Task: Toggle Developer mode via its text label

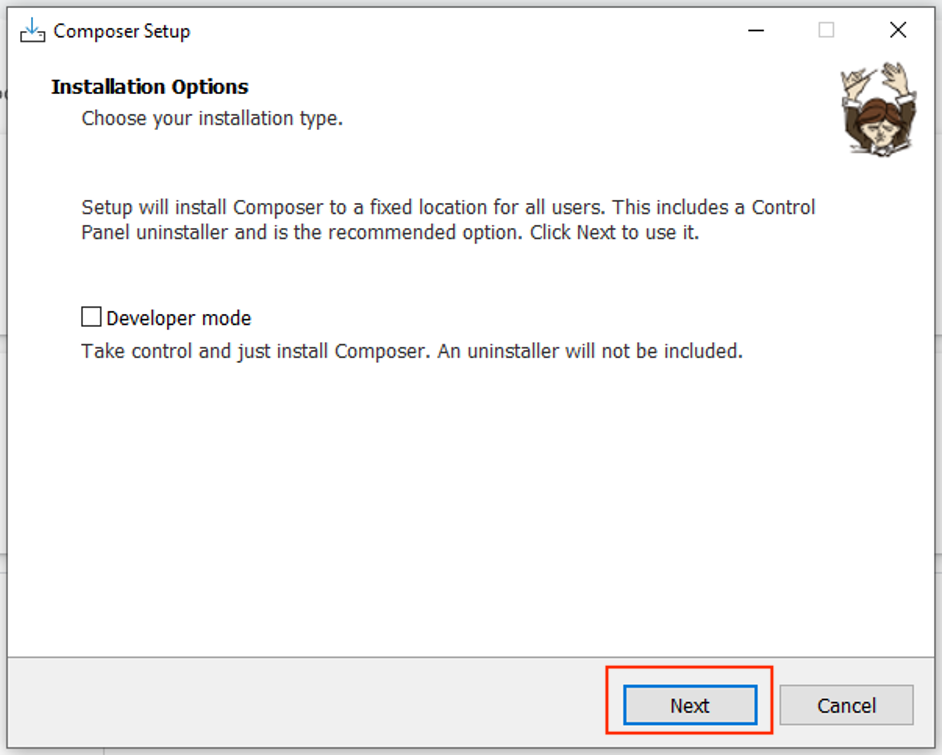Action: pyautogui.click(x=179, y=318)
